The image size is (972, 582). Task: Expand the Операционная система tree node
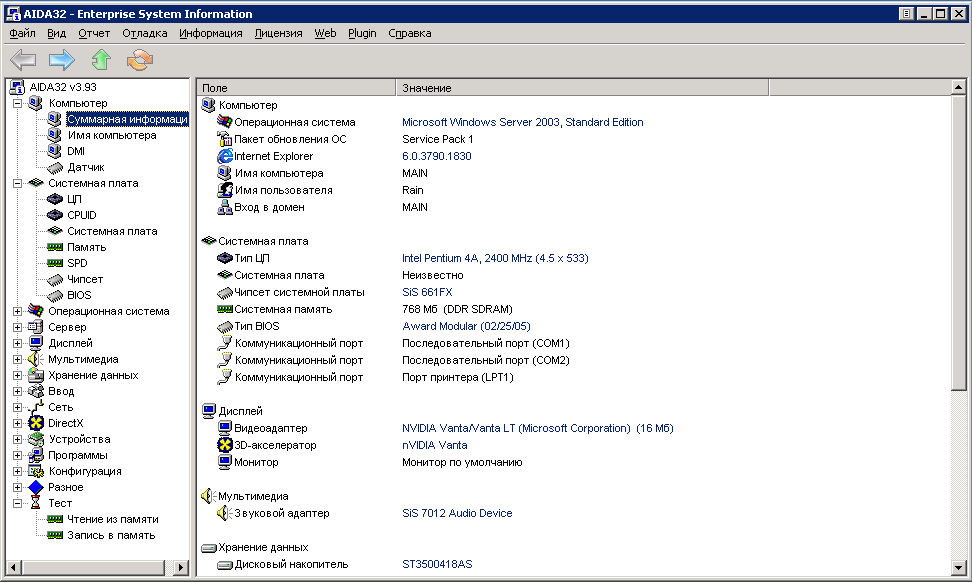(x=17, y=311)
